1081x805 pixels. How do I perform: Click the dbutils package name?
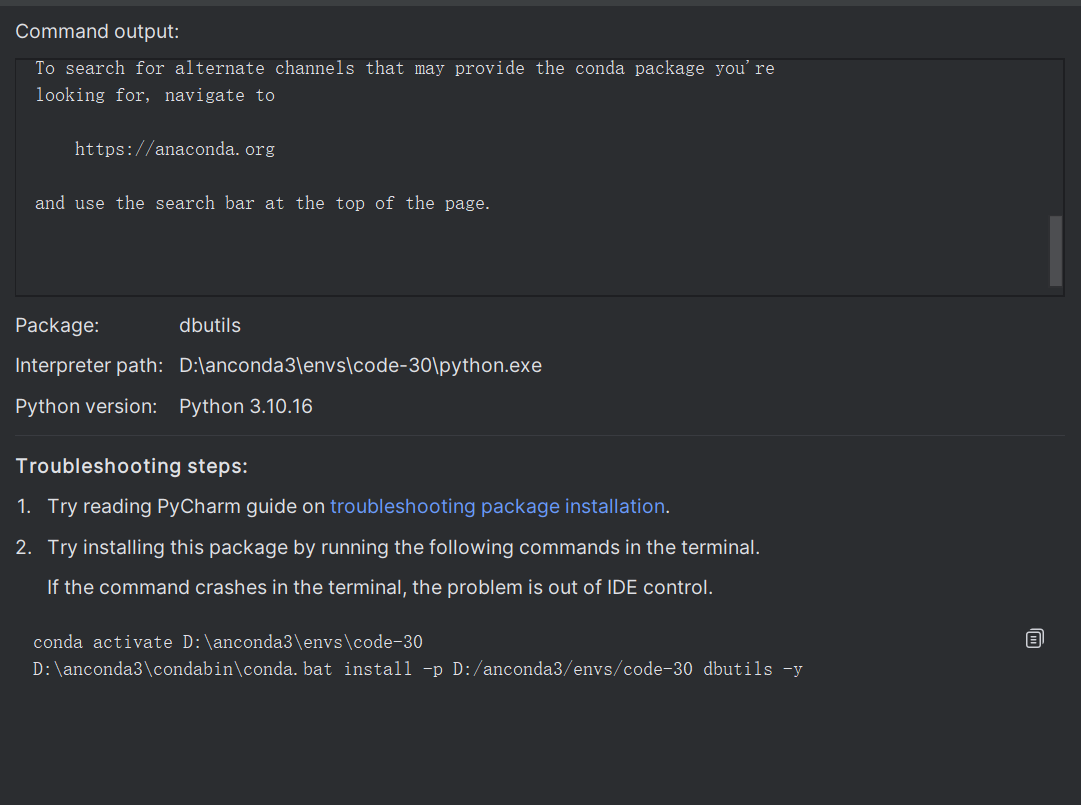click(x=210, y=326)
